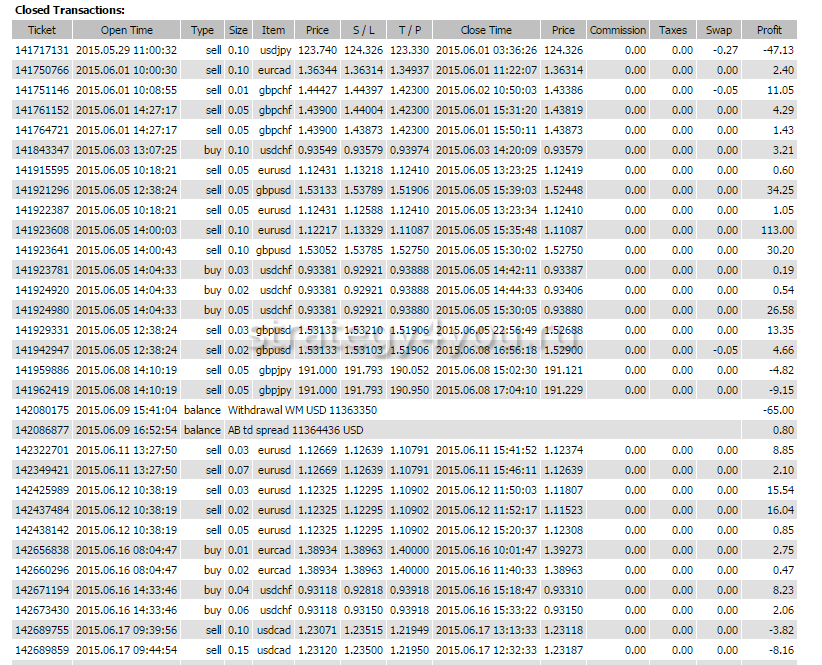822x665 pixels.
Task: Click the Commission column header
Action: click(617, 30)
